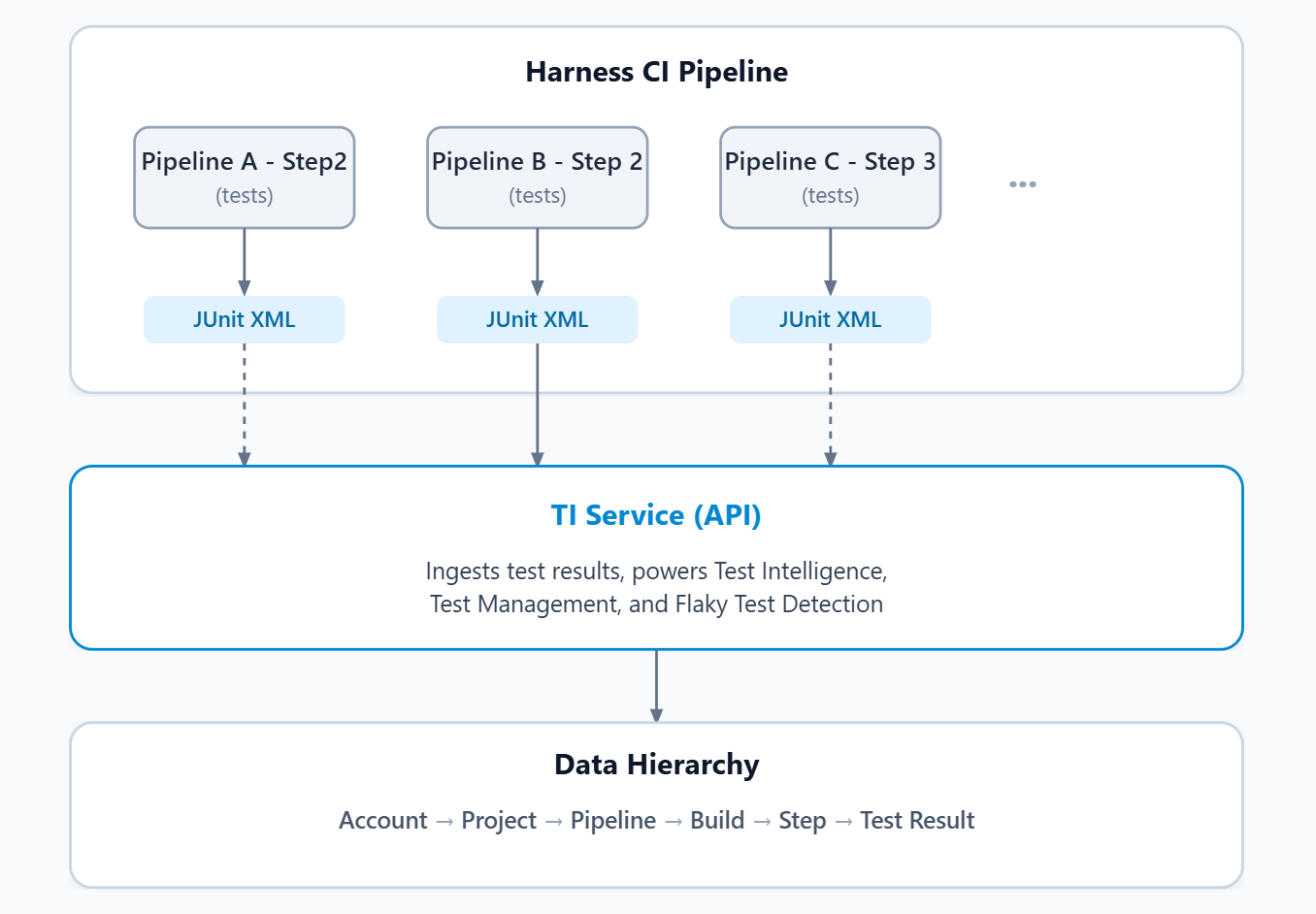The width and height of the screenshot is (1316, 914).
Task: Click the word Project in the hierarchy
Action: 499,821
